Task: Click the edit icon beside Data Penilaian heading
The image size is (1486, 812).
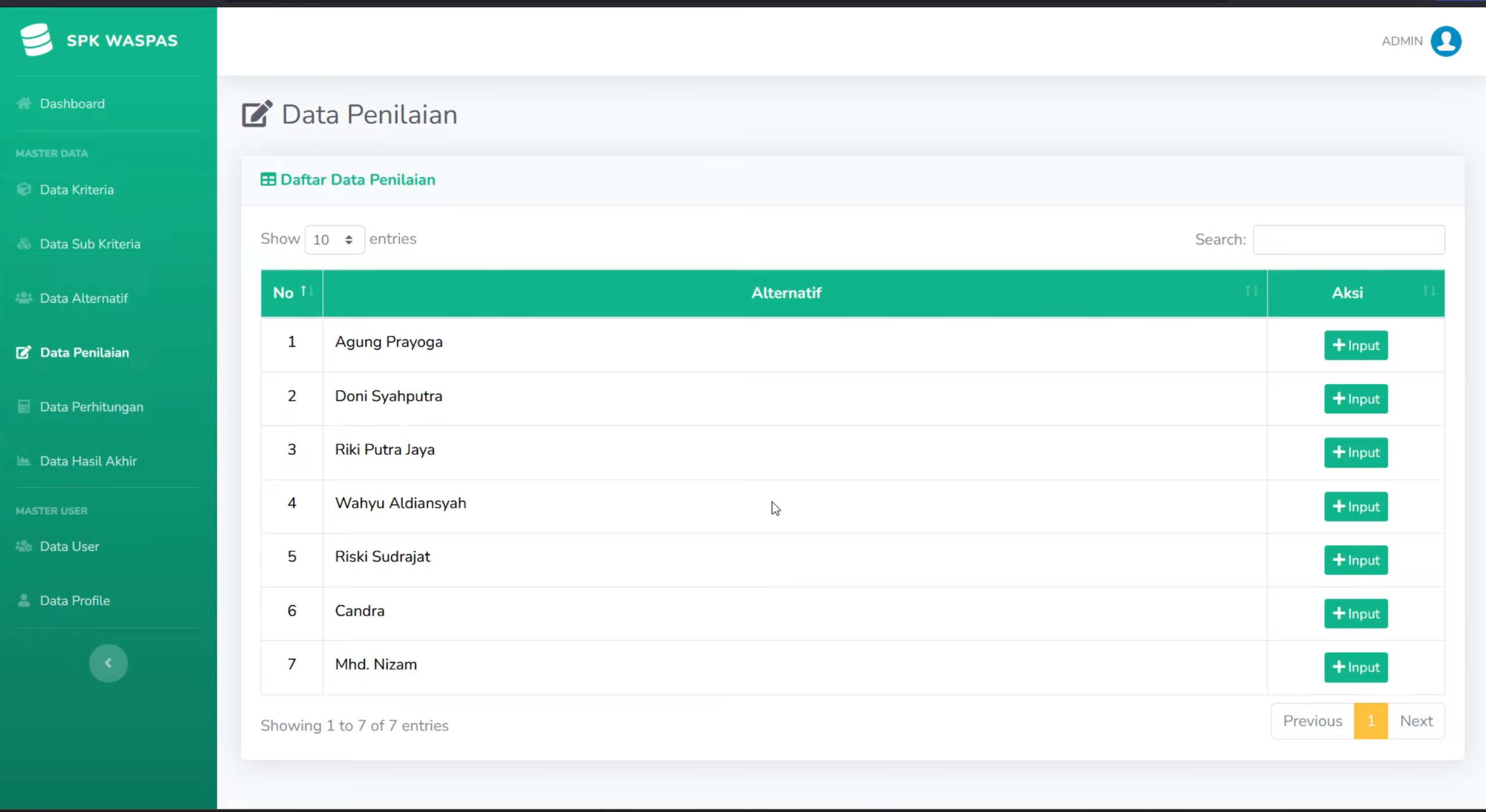Action: tap(257, 114)
